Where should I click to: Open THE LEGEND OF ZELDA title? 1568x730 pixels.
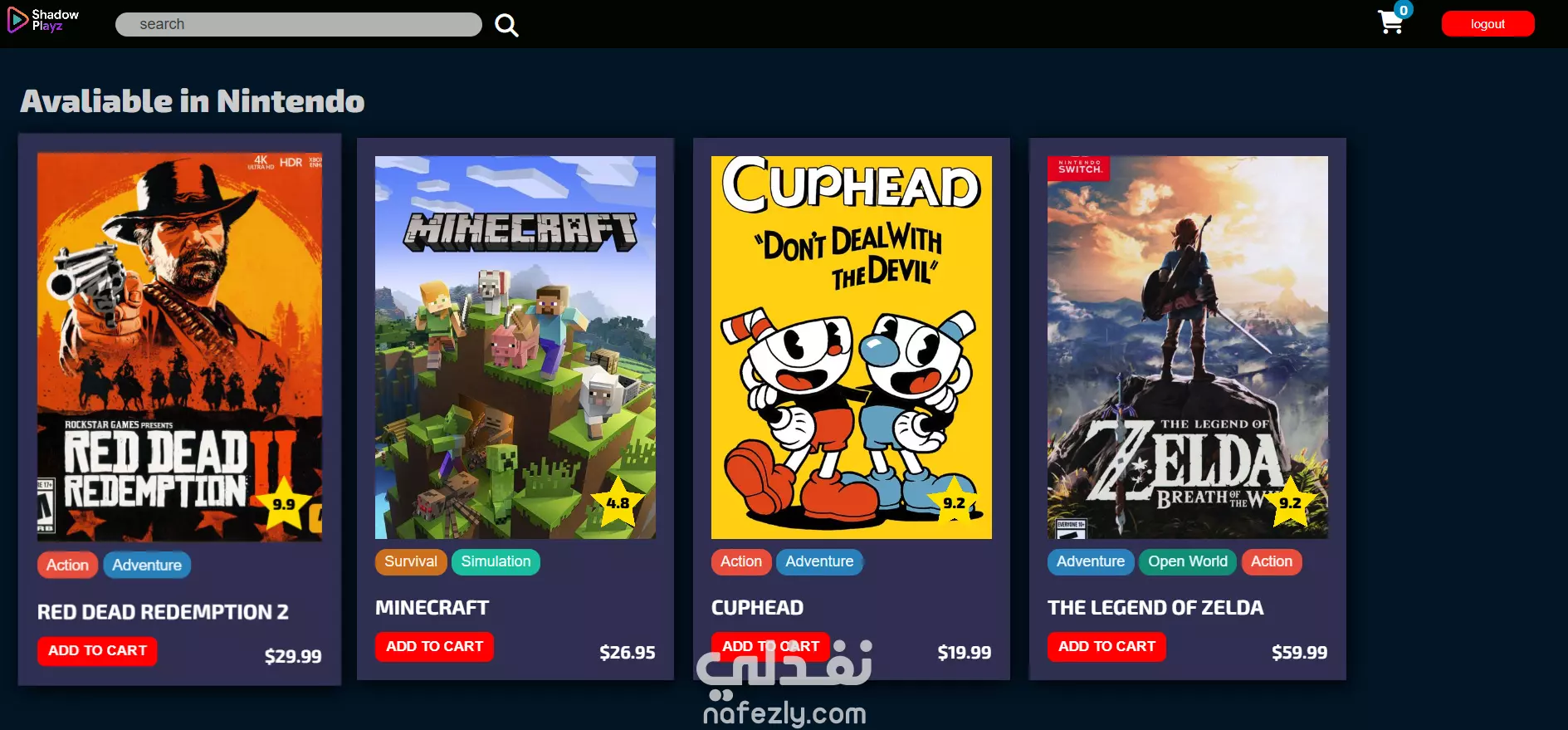(1155, 608)
